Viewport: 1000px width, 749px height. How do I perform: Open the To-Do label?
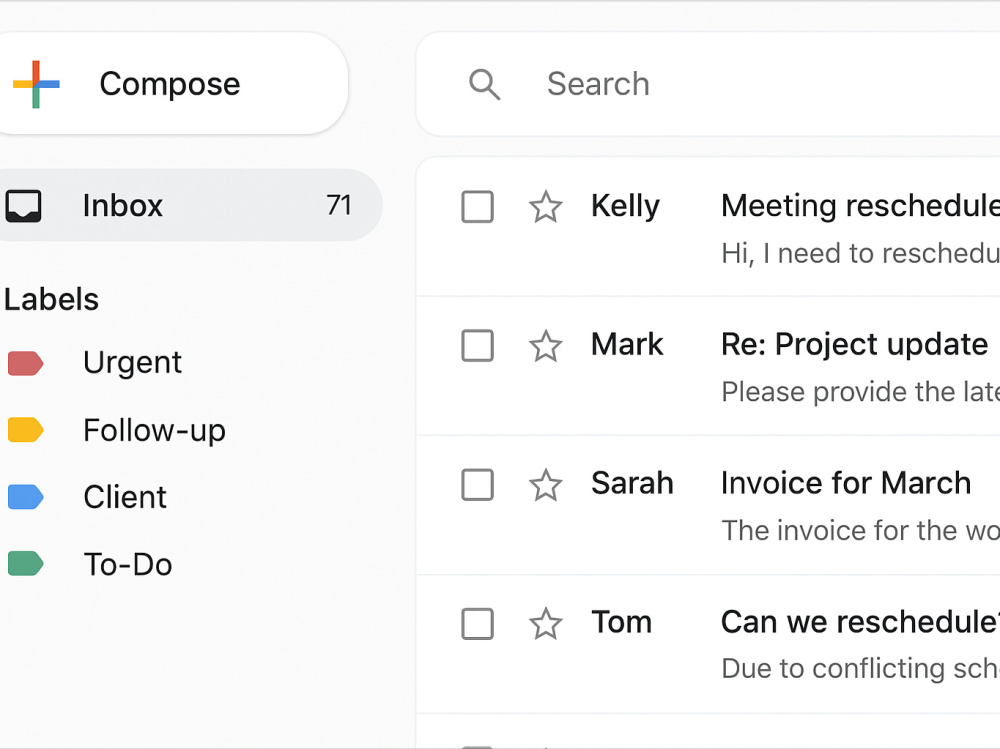tap(128, 565)
